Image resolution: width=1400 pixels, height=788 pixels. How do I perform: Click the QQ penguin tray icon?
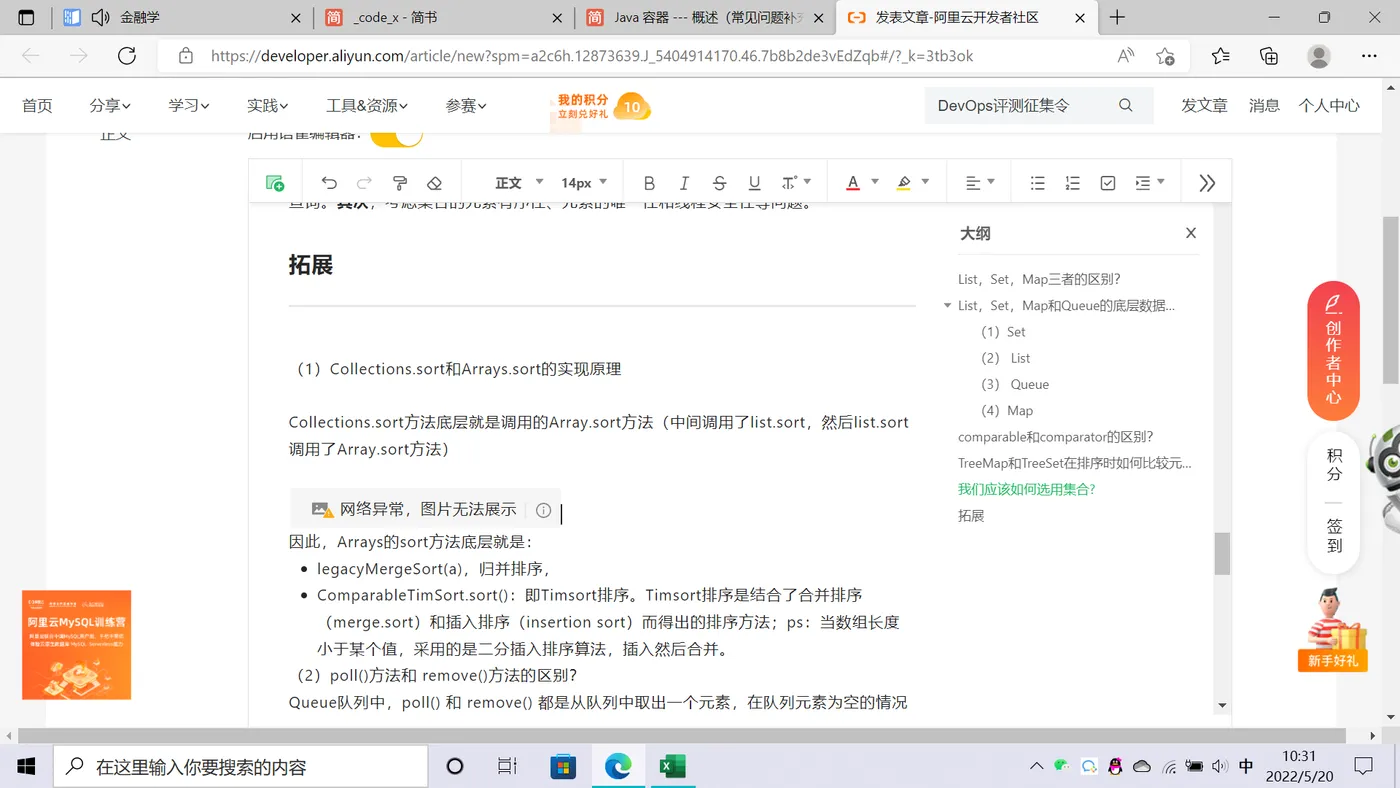(x=1115, y=766)
